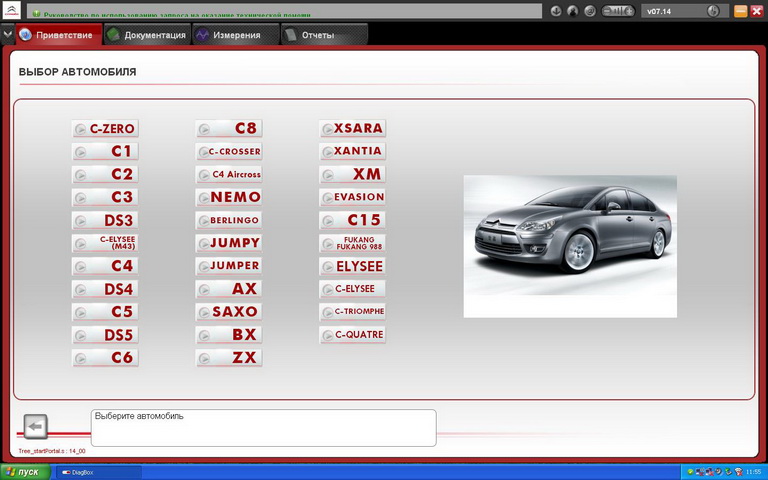Click the v07.14 version label

[x=659, y=11]
